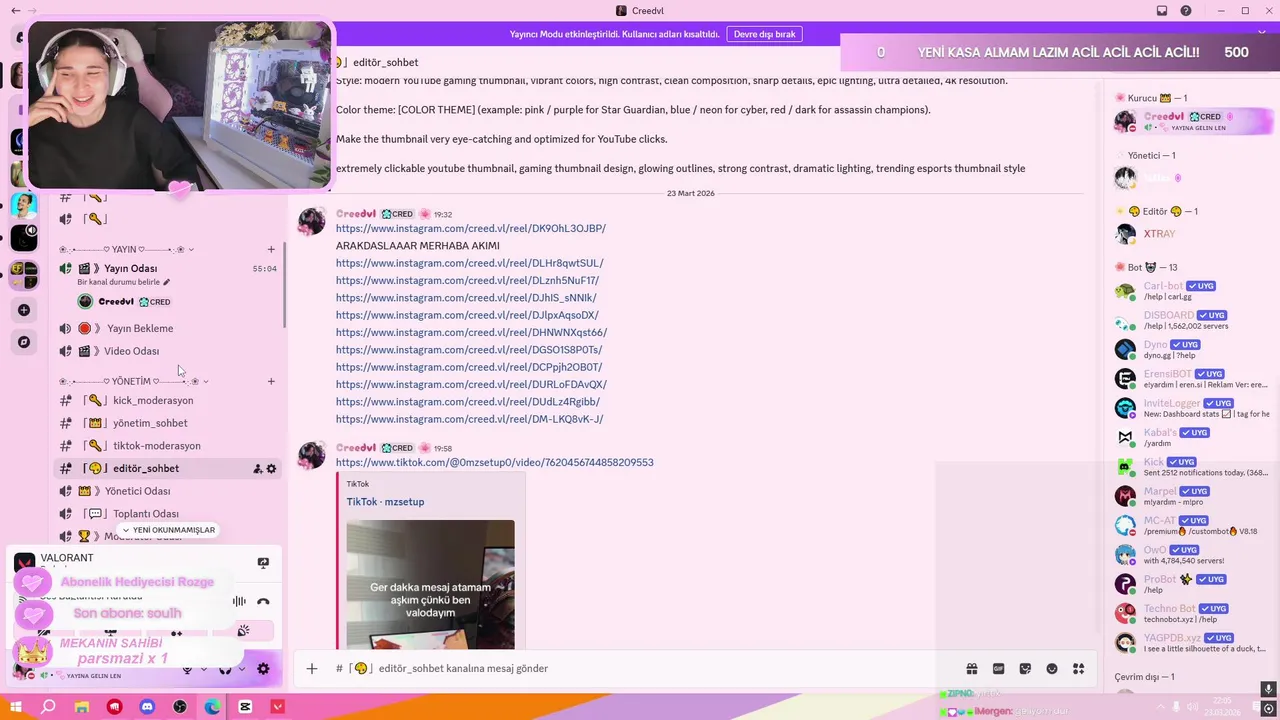Image resolution: width=1280 pixels, height=720 pixels.
Task: Open Discover servers compass icon
Action: (x=24, y=342)
